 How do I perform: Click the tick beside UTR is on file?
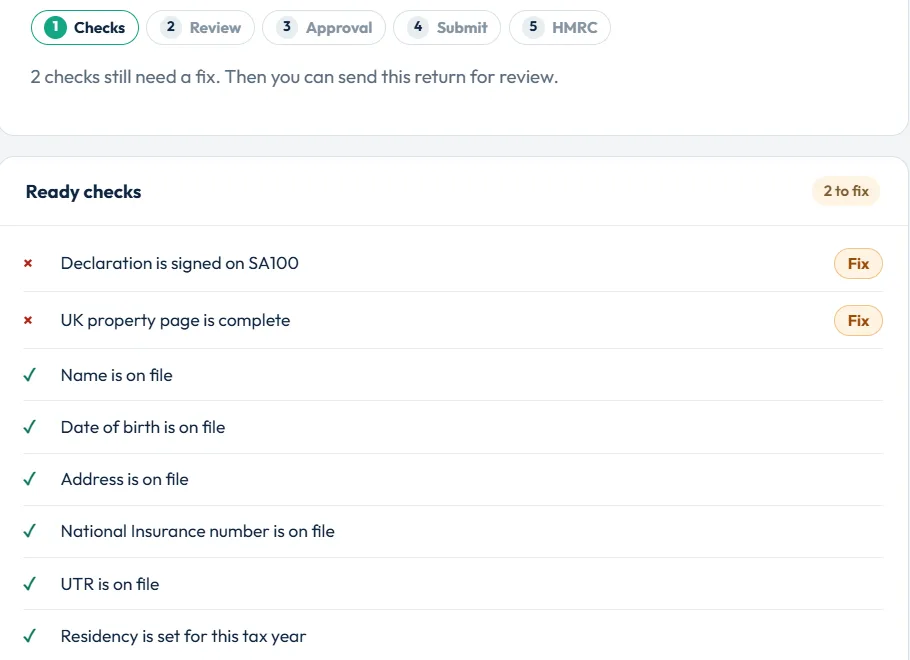tap(30, 584)
